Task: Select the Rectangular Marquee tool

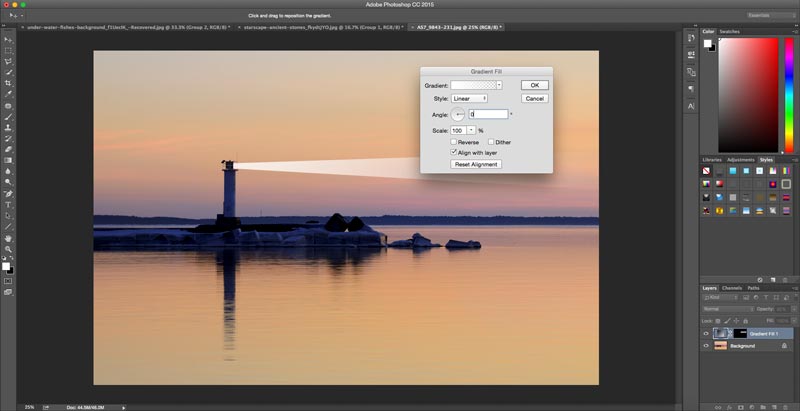Action: (8, 51)
